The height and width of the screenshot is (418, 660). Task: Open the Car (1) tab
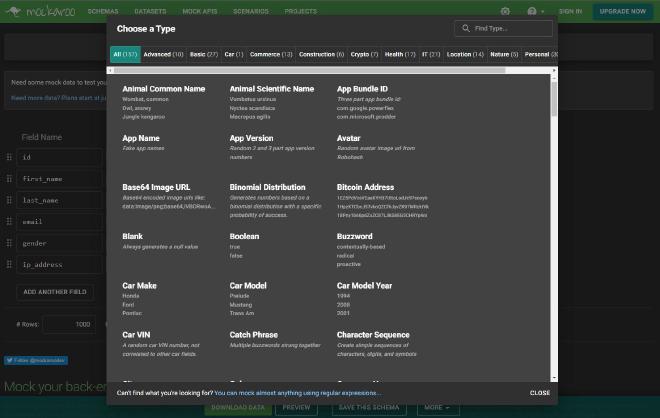(x=234, y=54)
